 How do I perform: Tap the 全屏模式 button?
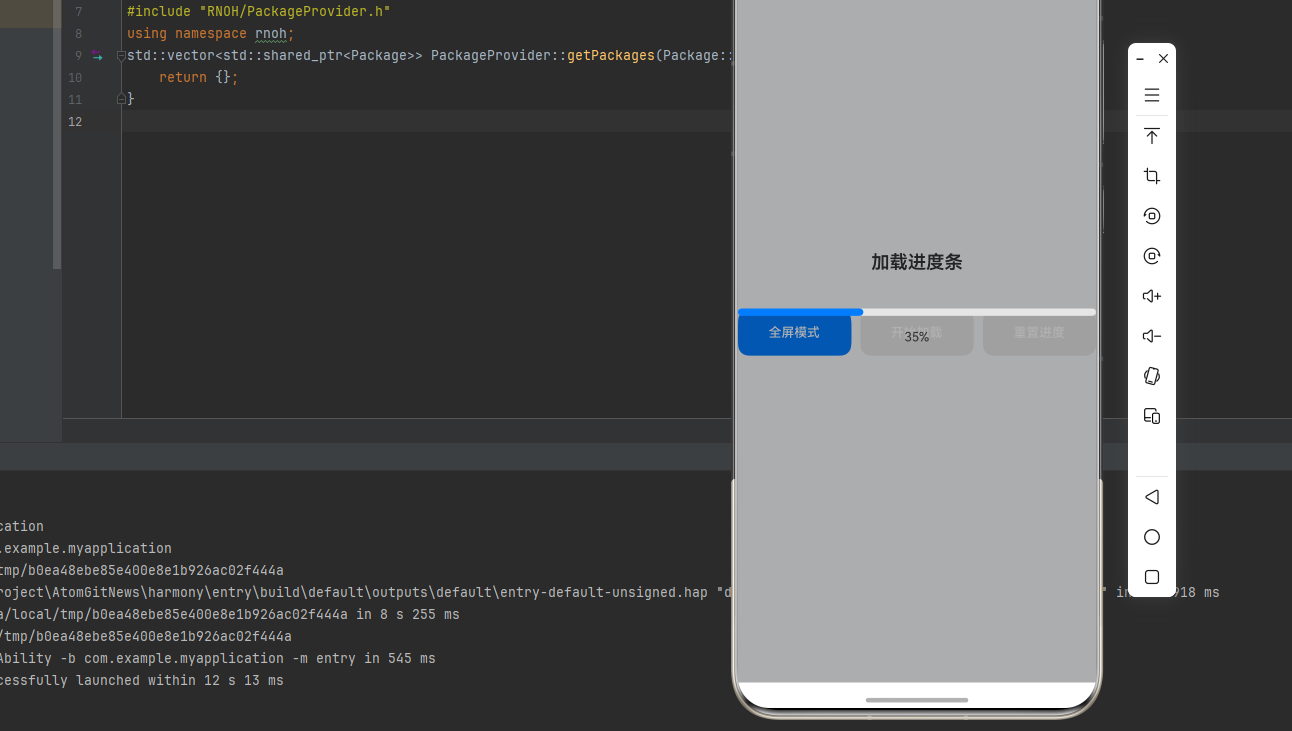tap(794, 335)
